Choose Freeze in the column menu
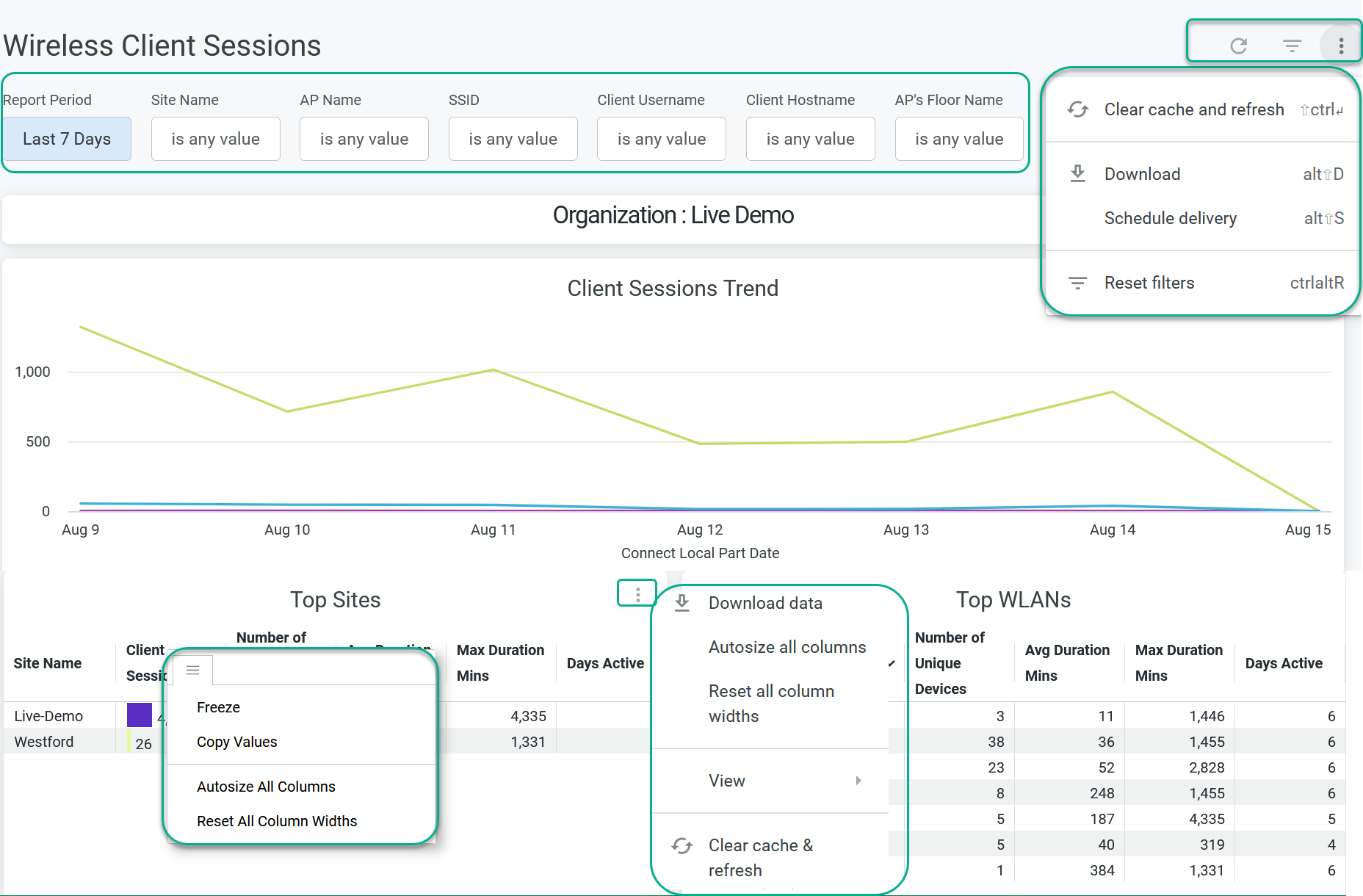The height and width of the screenshot is (896, 1363). tap(218, 707)
